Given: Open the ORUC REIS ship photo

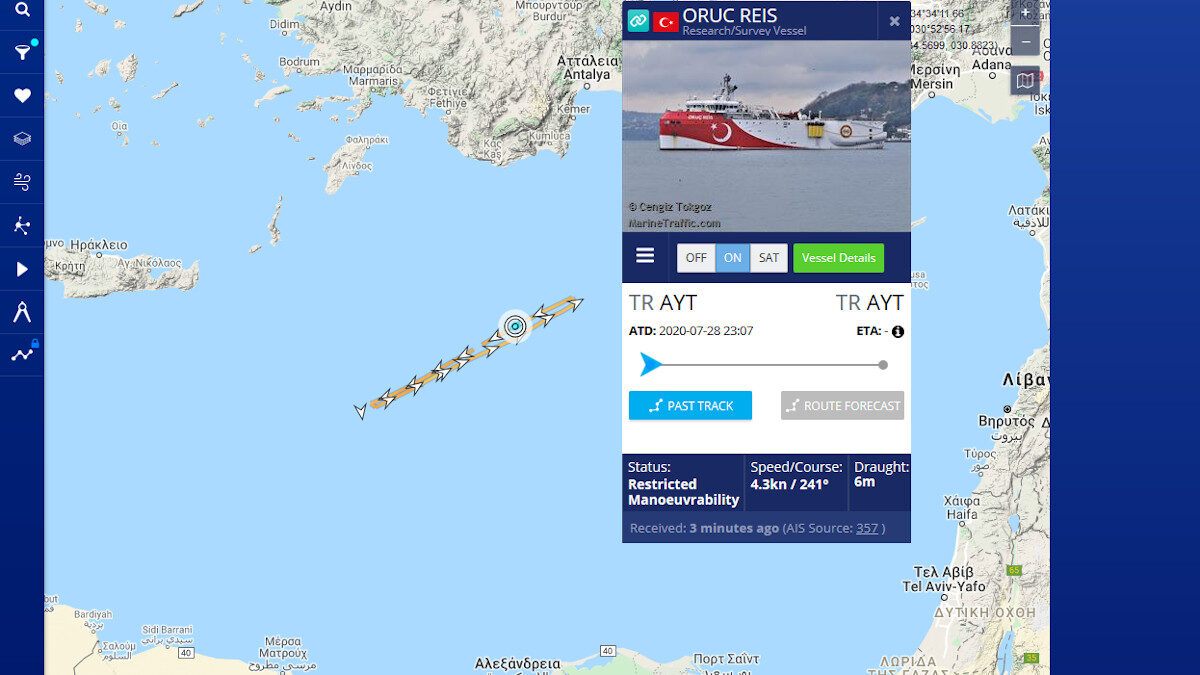Looking at the screenshot, I should tap(766, 136).
